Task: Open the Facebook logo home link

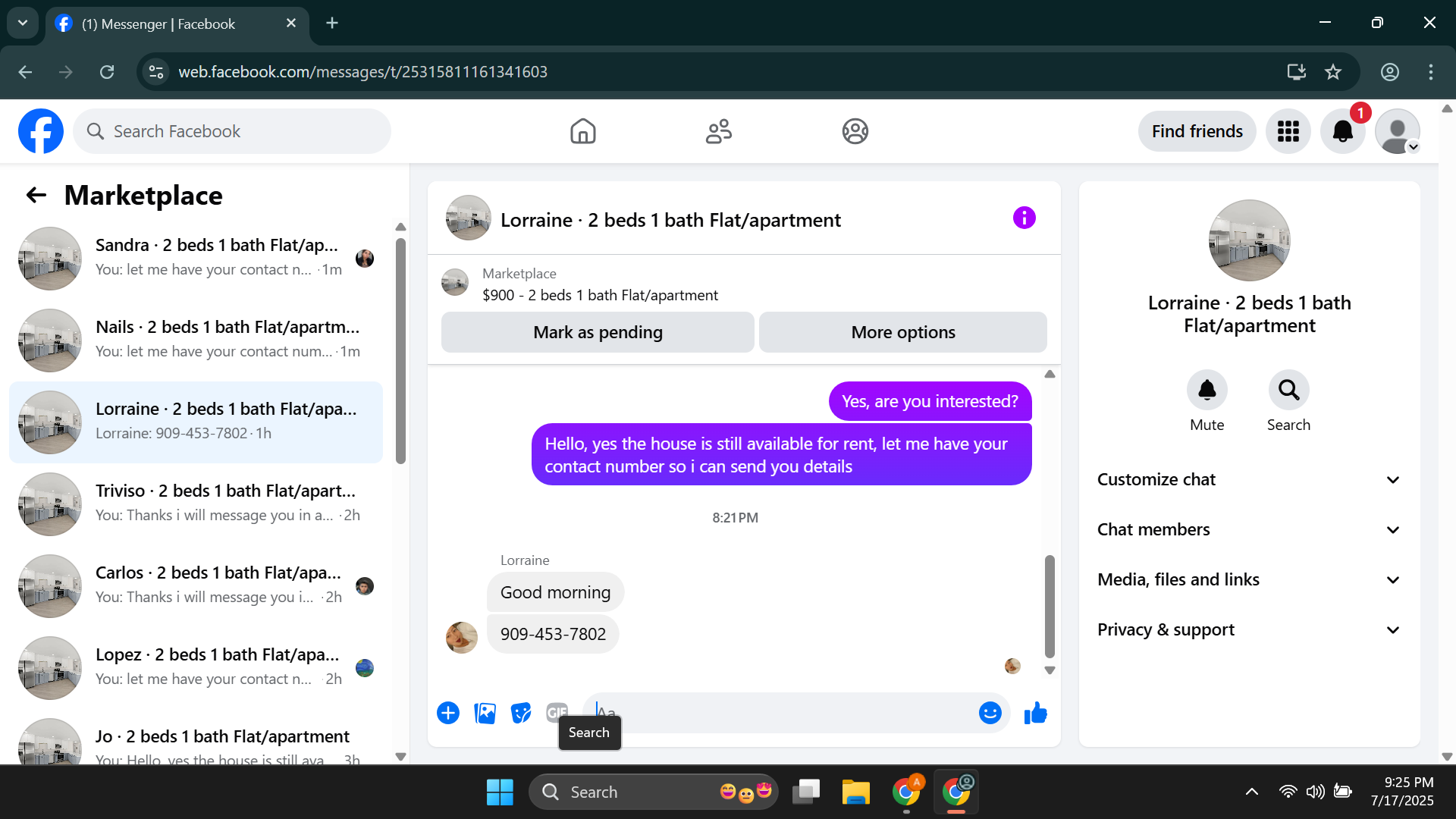Action: [41, 131]
